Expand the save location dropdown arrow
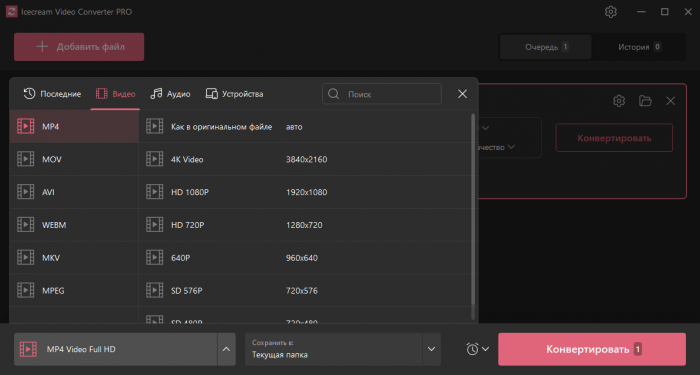The image size is (700, 375). (431, 349)
